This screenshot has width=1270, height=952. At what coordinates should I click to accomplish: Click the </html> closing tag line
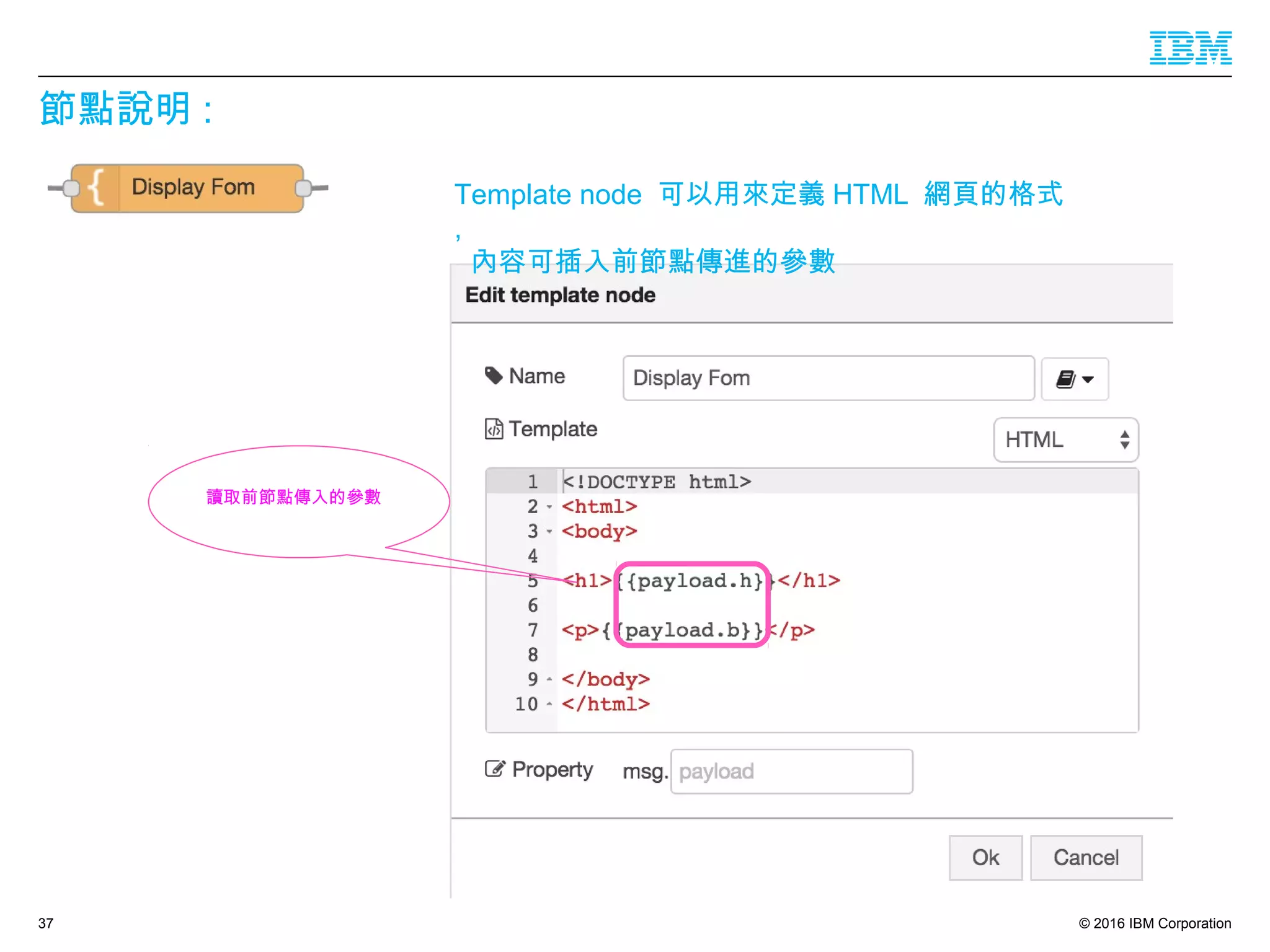click(605, 704)
